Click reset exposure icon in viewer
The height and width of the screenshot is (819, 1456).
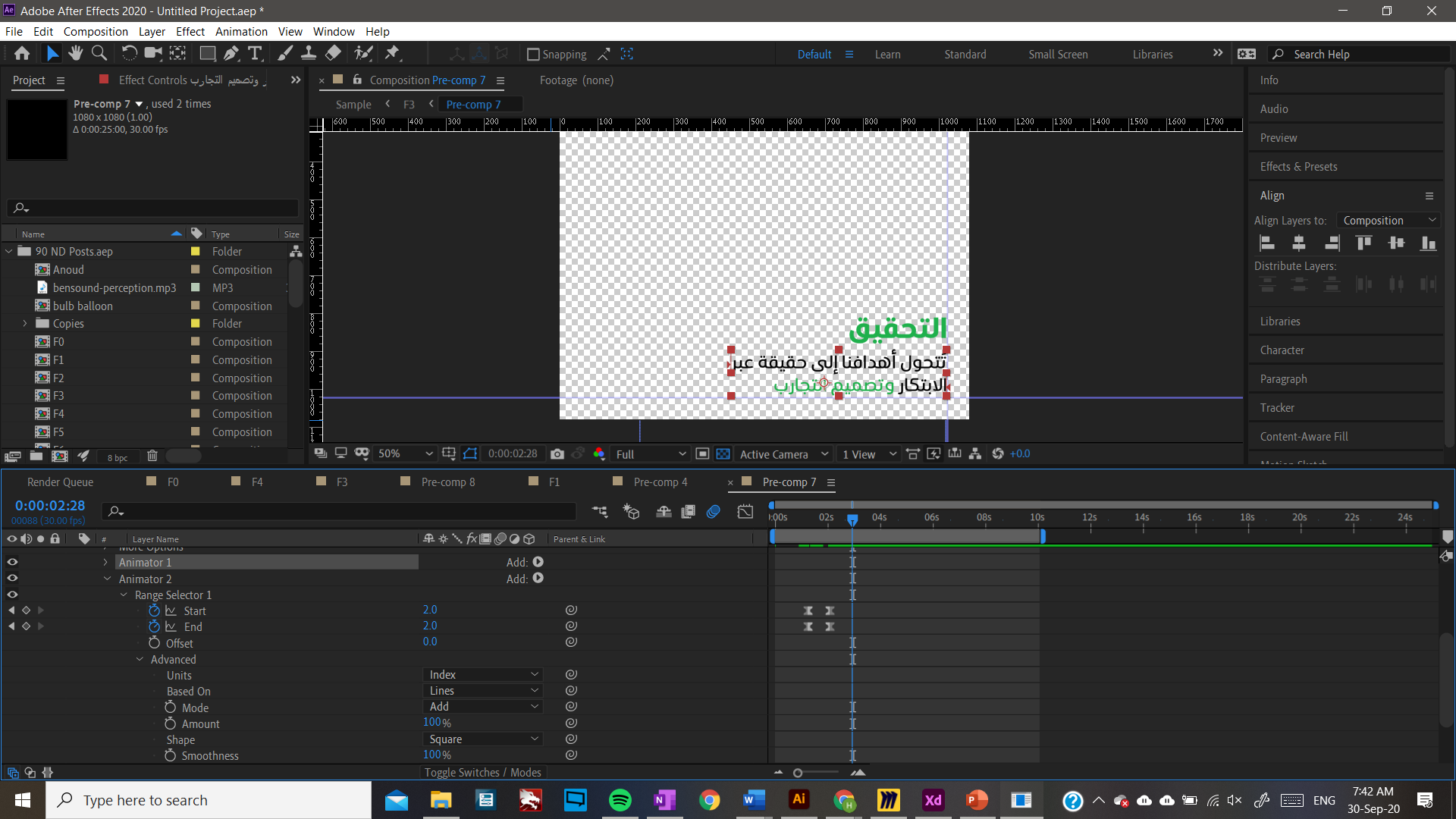pos(998,453)
